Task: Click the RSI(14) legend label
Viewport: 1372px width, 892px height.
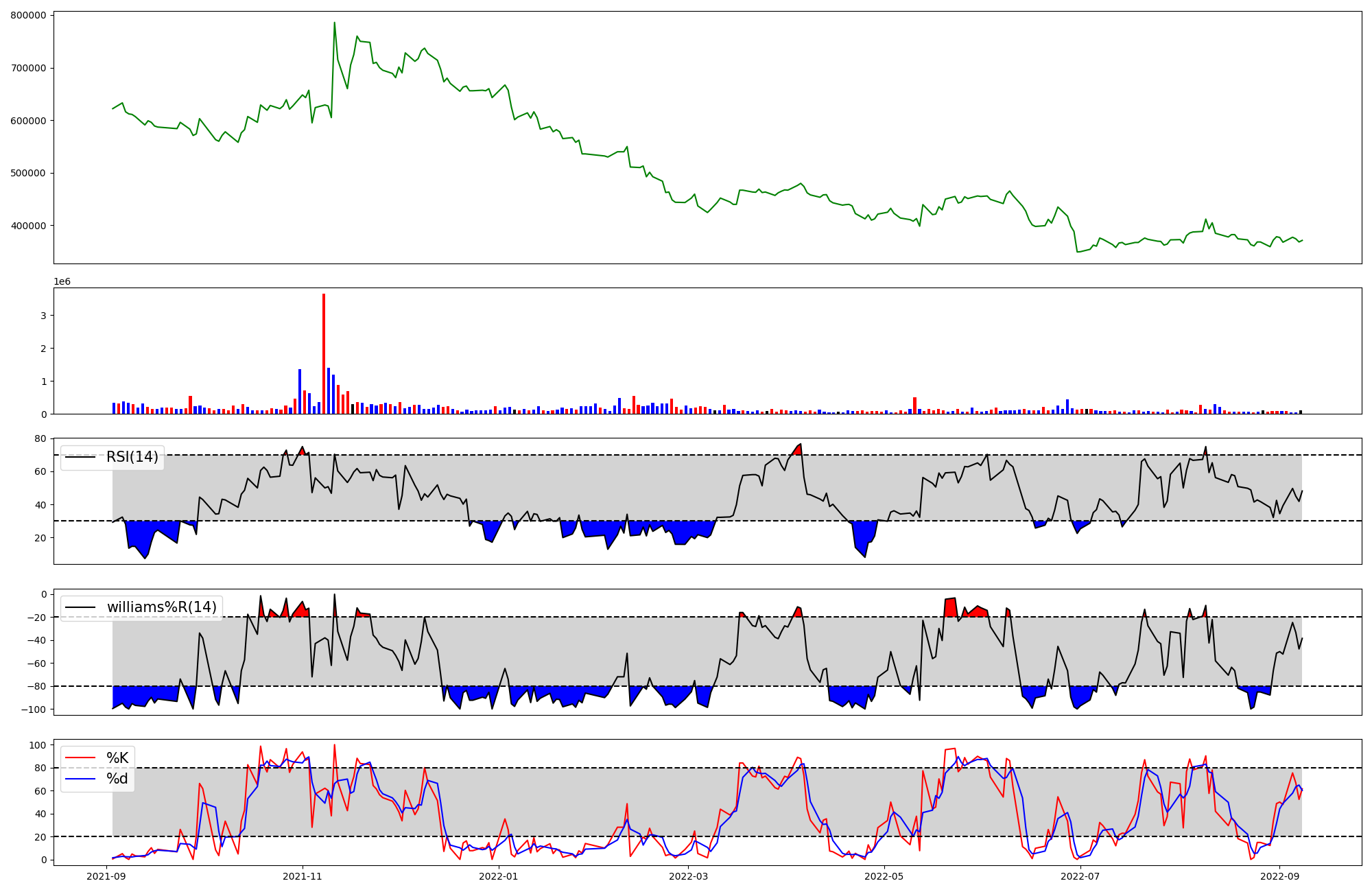Action: [132, 457]
